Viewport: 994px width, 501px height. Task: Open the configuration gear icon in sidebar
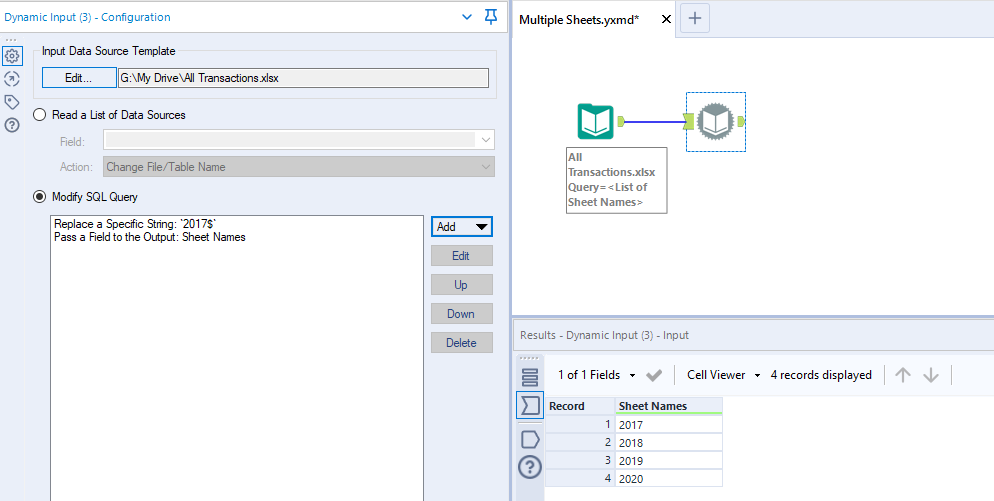pyautogui.click(x=12, y=56)
